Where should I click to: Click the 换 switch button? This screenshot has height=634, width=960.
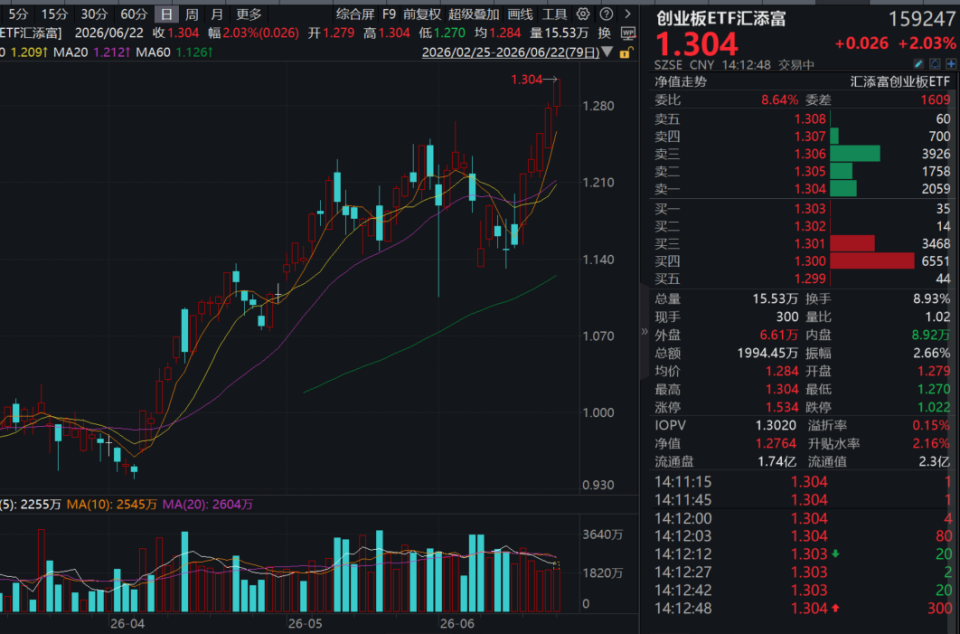pos(604,33)
